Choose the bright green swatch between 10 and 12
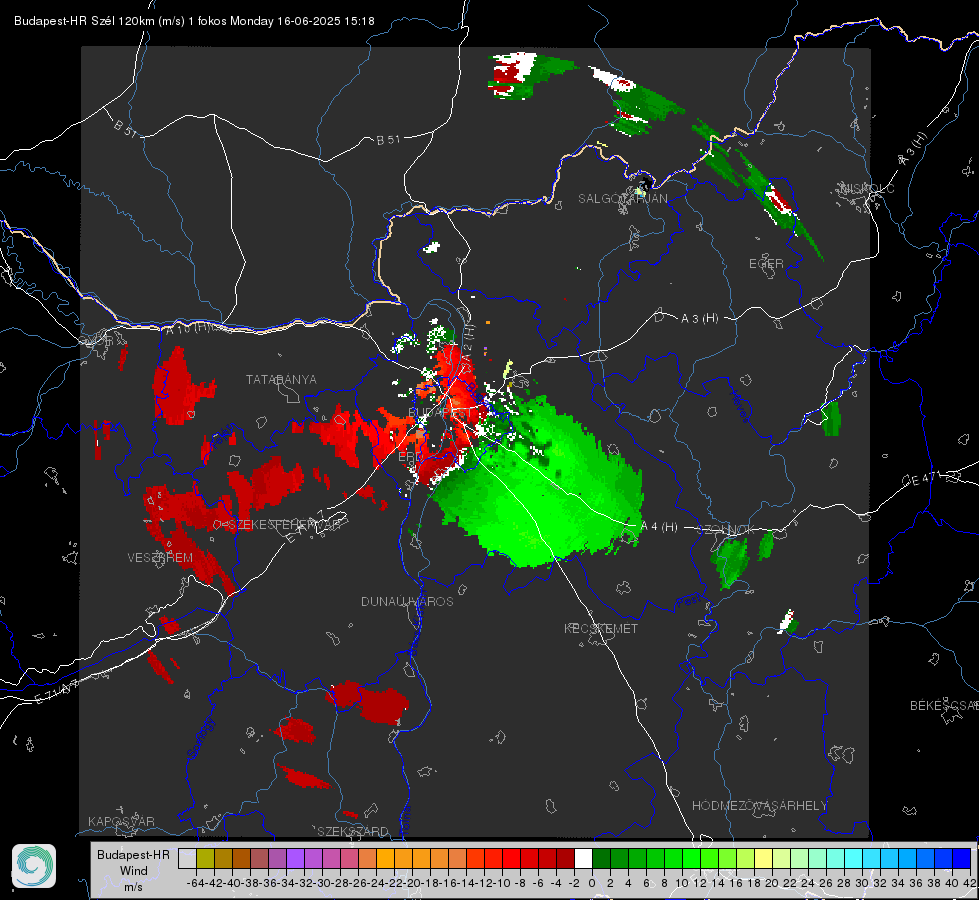The width and height of the screenshot is (979, 900). tap(691, 859)
